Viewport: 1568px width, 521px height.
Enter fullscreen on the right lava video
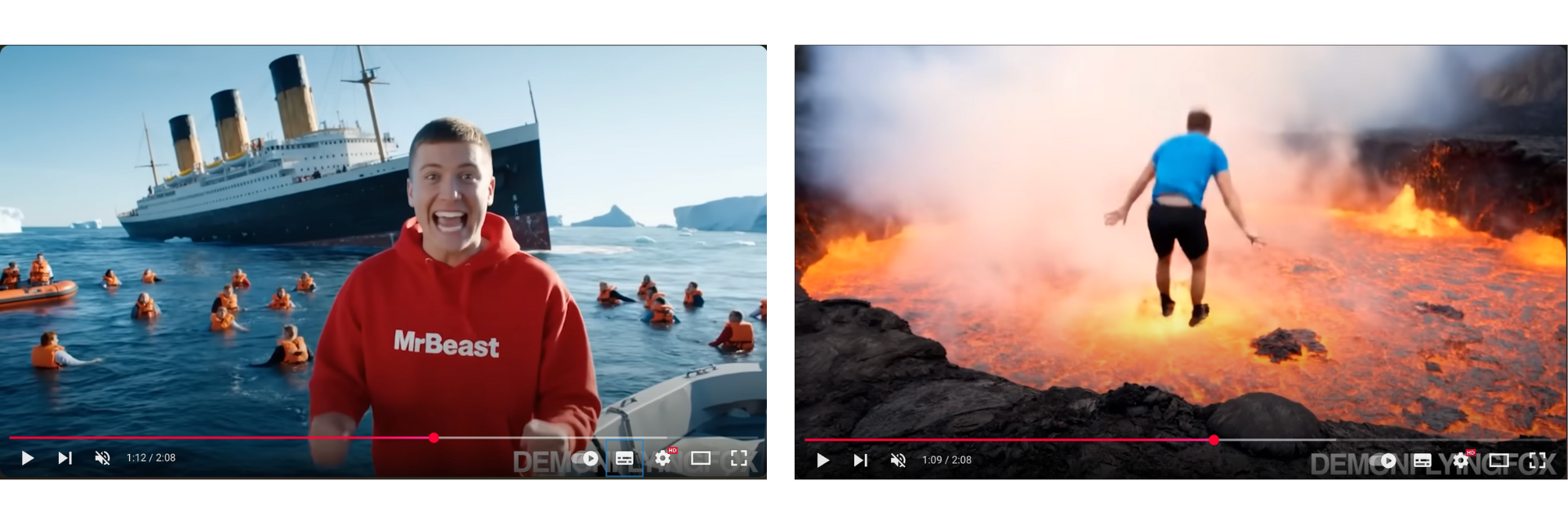coord(1537,461)
